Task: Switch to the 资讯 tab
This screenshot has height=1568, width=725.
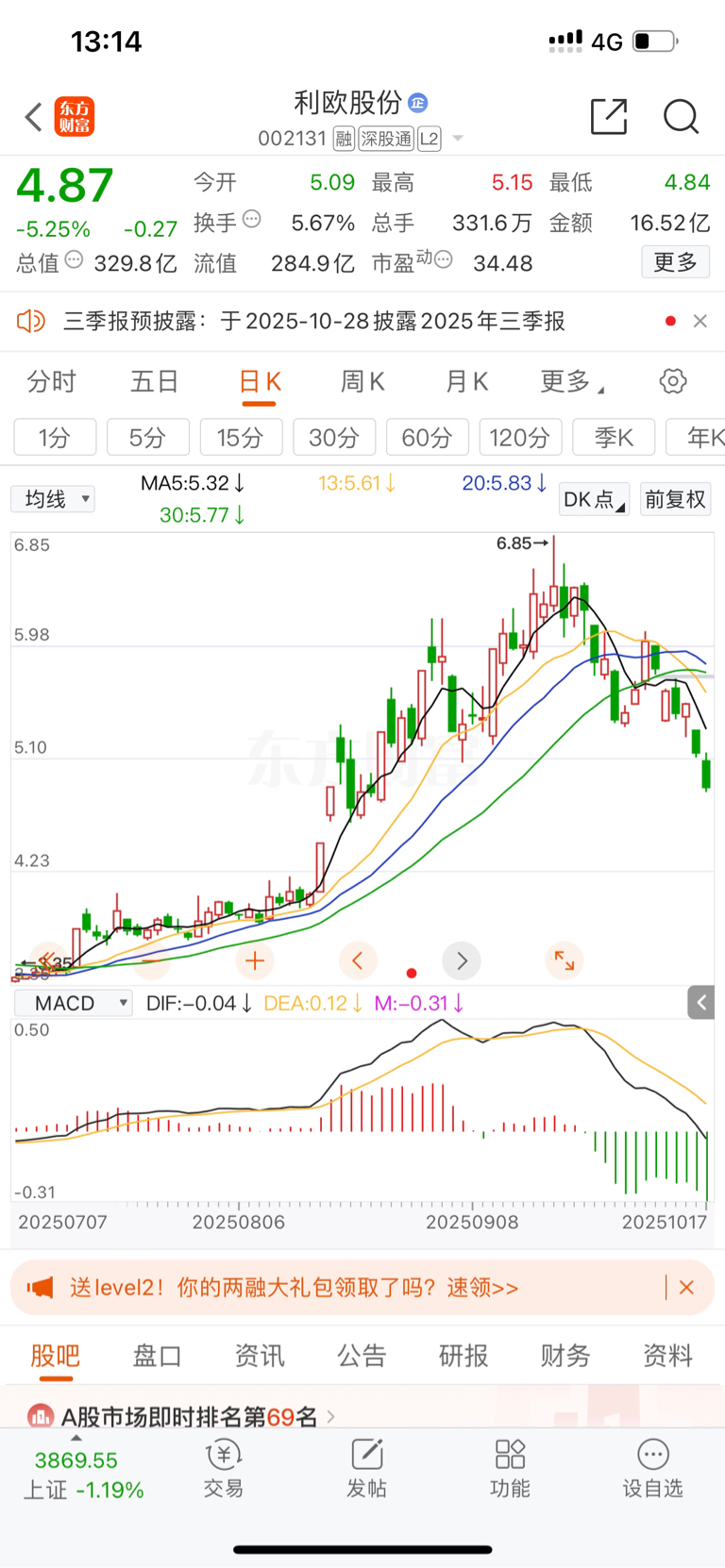Action: (260, 1356)
